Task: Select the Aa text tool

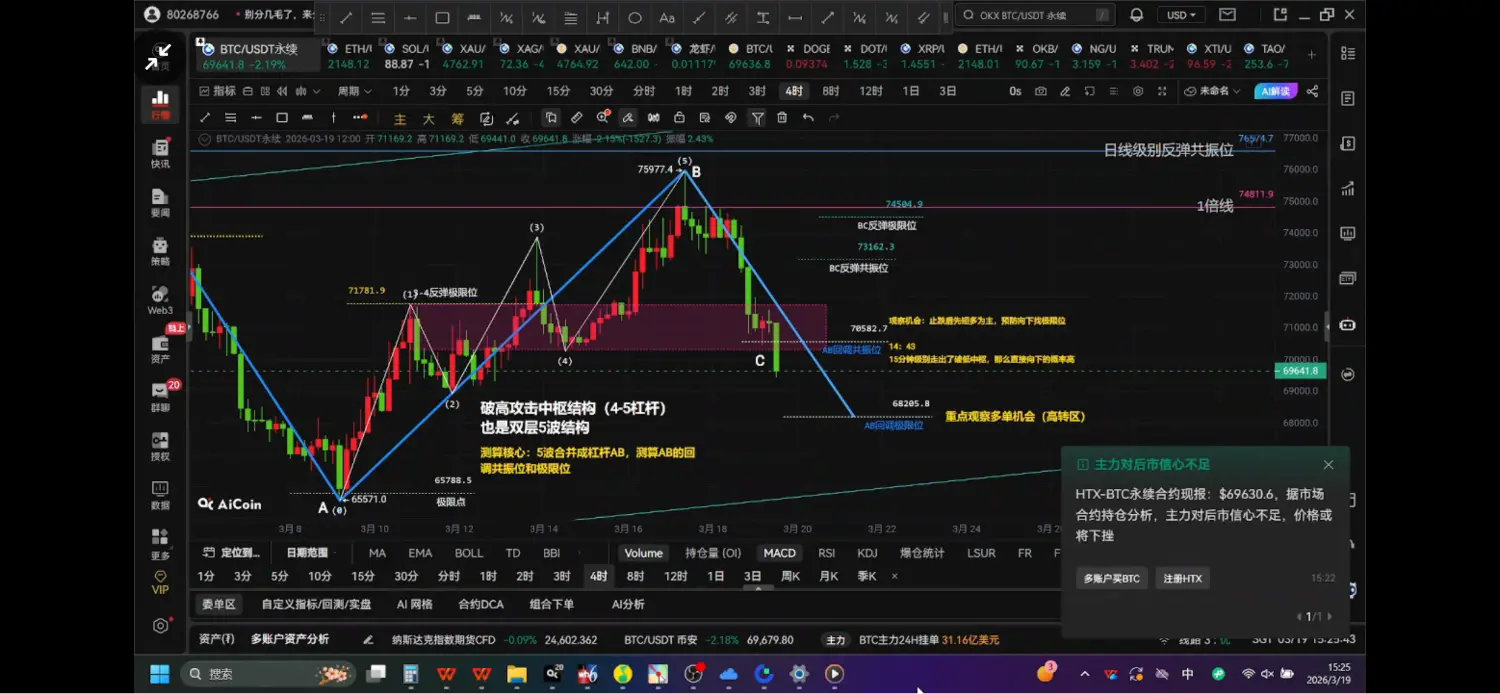Action: (x=667, y=18)
